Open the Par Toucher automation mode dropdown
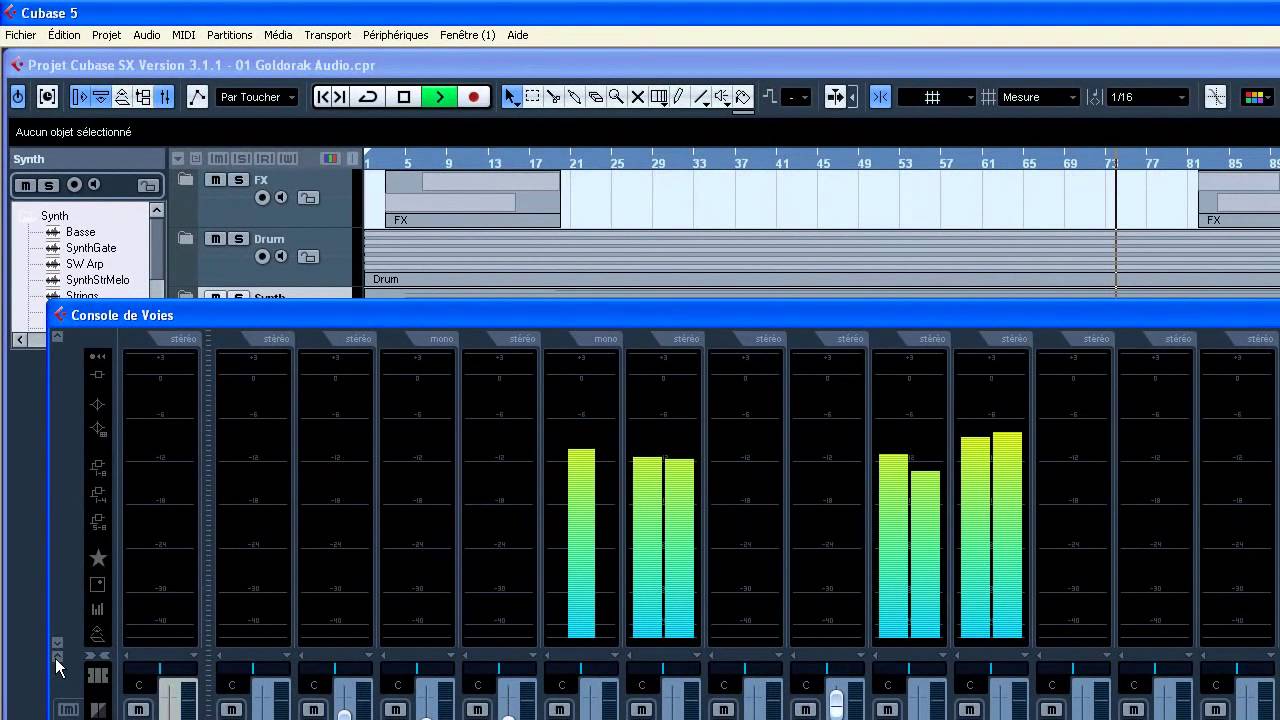Screen dimensions: 1280x720 coord(257,97)
